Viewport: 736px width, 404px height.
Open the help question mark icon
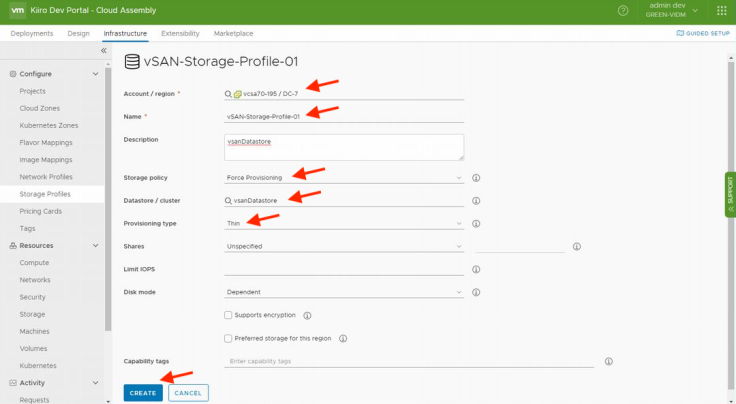click(623, 10)
